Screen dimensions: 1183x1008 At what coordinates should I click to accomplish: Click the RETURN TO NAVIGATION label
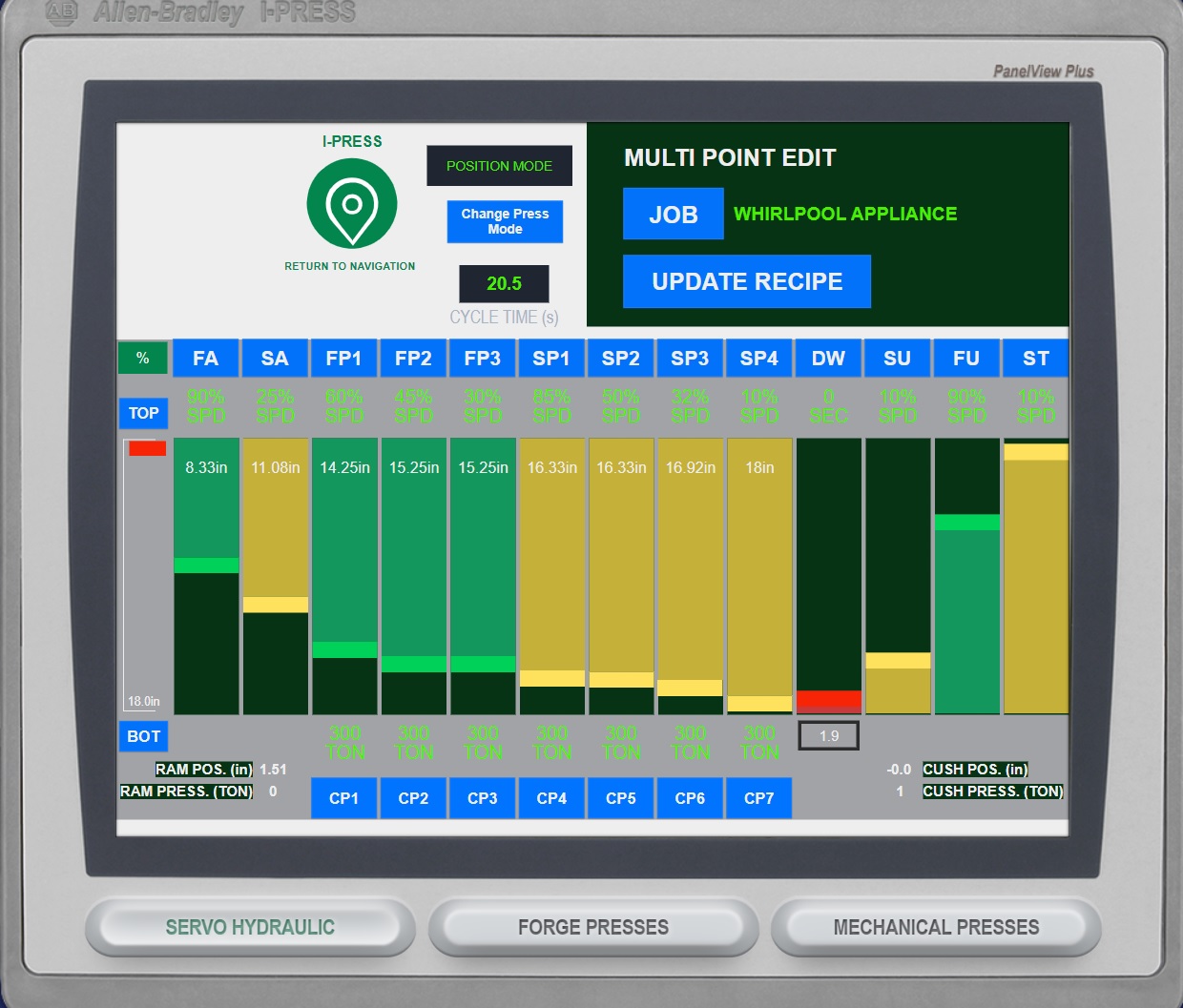(x=350, y=266)
